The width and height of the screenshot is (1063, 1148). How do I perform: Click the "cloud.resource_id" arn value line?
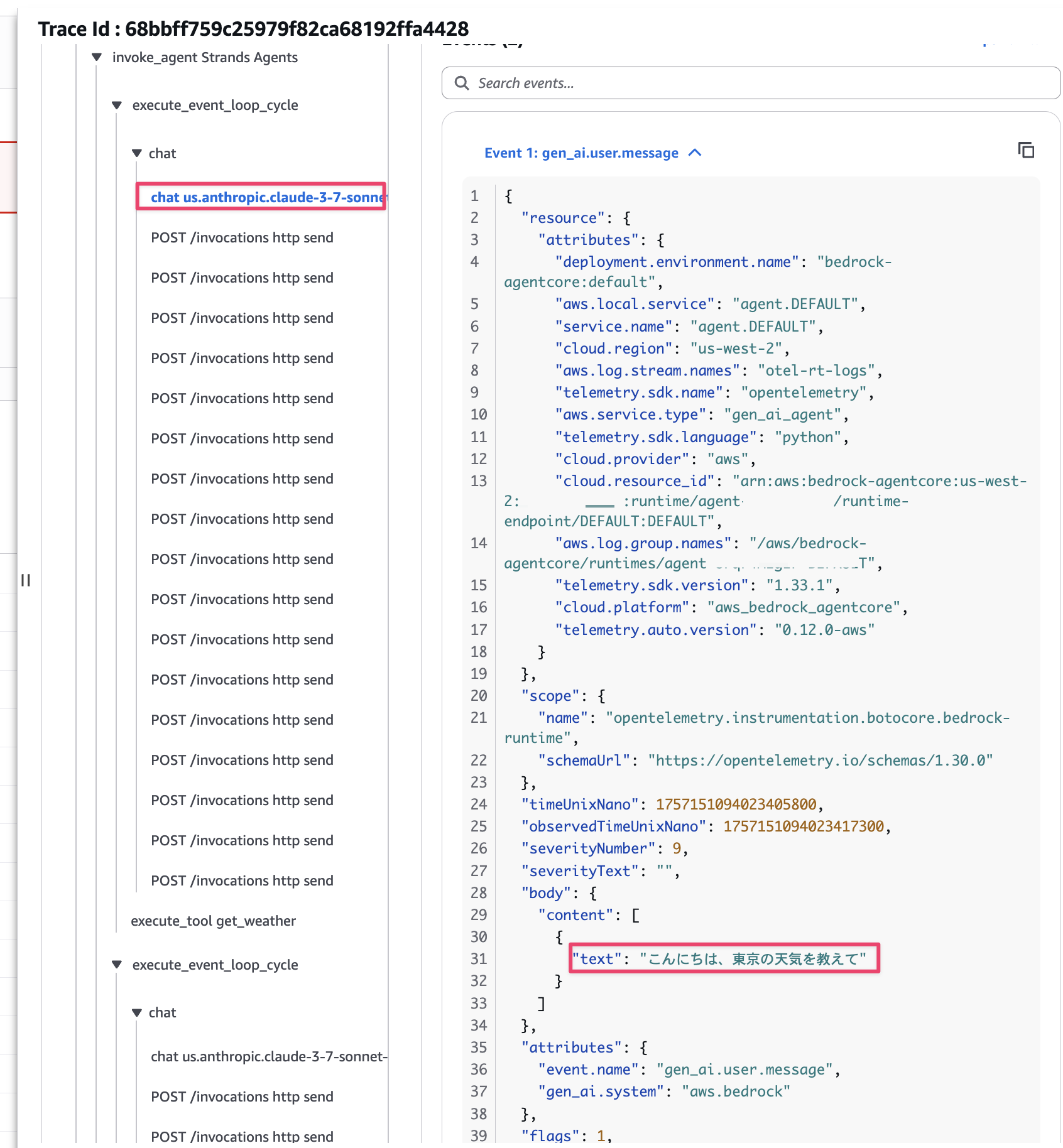(x=765, y=501)
